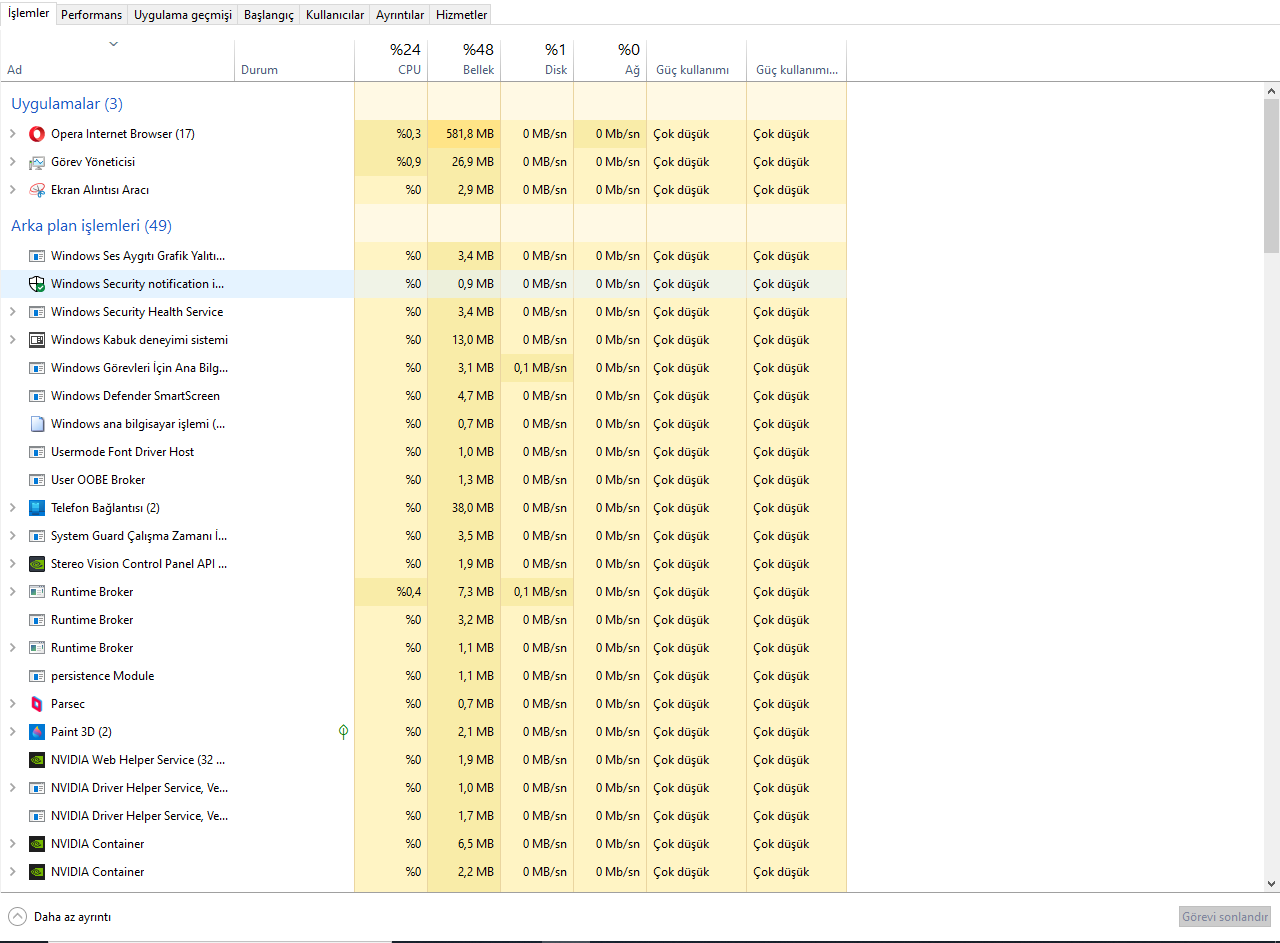Click the Görevi sonlandır button
1280x943 pixels.
pos(1225,917)
